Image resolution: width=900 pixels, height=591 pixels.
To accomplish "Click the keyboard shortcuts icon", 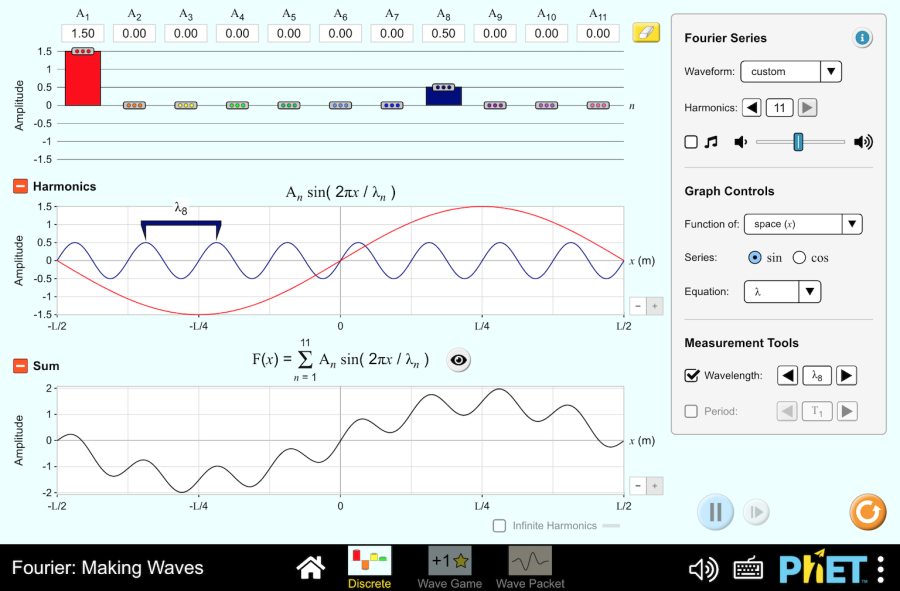I will (749, 569).
